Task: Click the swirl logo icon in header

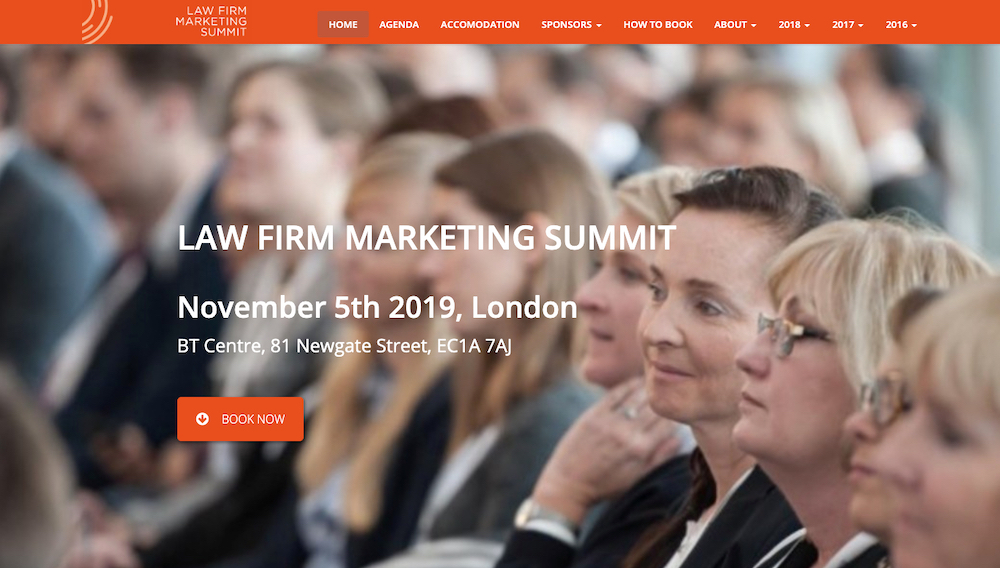Action: tap(97, 21)
